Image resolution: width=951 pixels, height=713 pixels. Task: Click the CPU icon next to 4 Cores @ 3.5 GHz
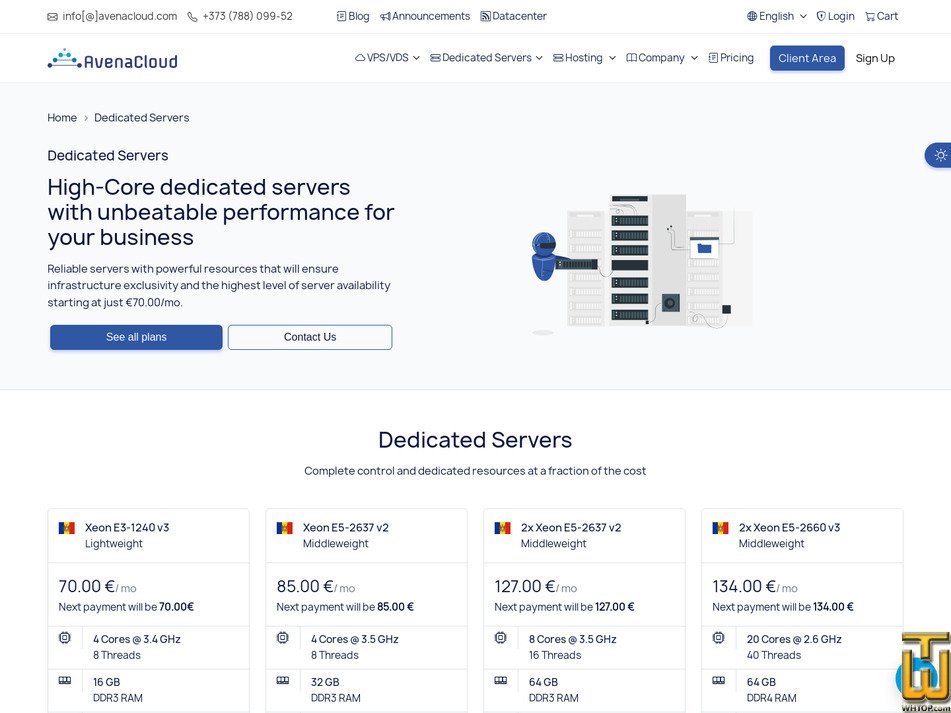283,638
